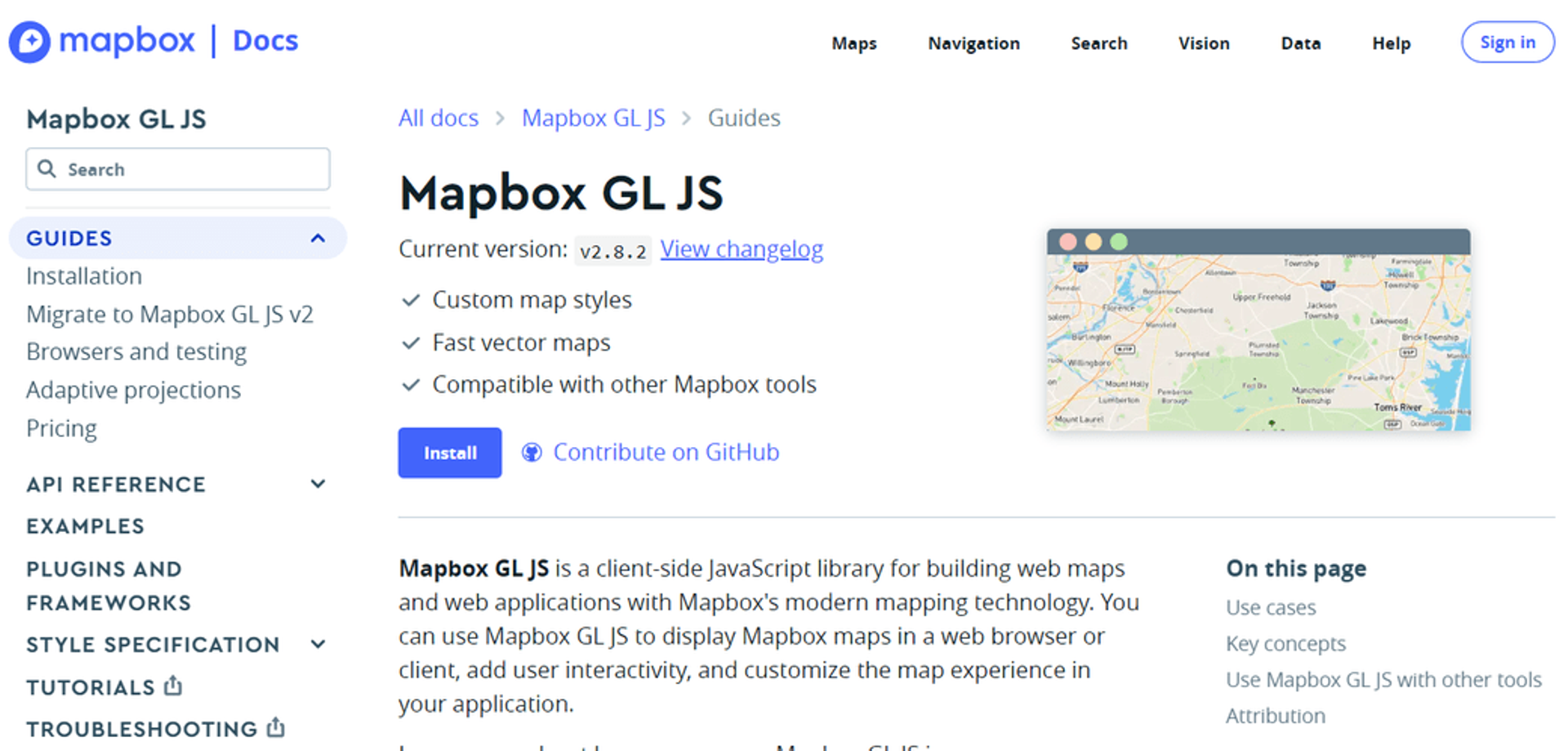
Task: Click the Guides breadcrumb text
Action: click(x=744, y=118)
